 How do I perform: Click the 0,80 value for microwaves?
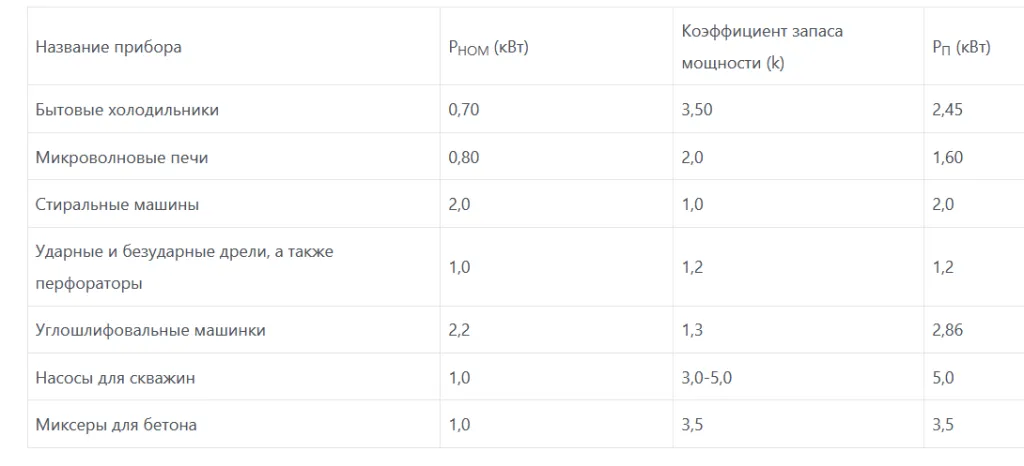click(464, 158)
